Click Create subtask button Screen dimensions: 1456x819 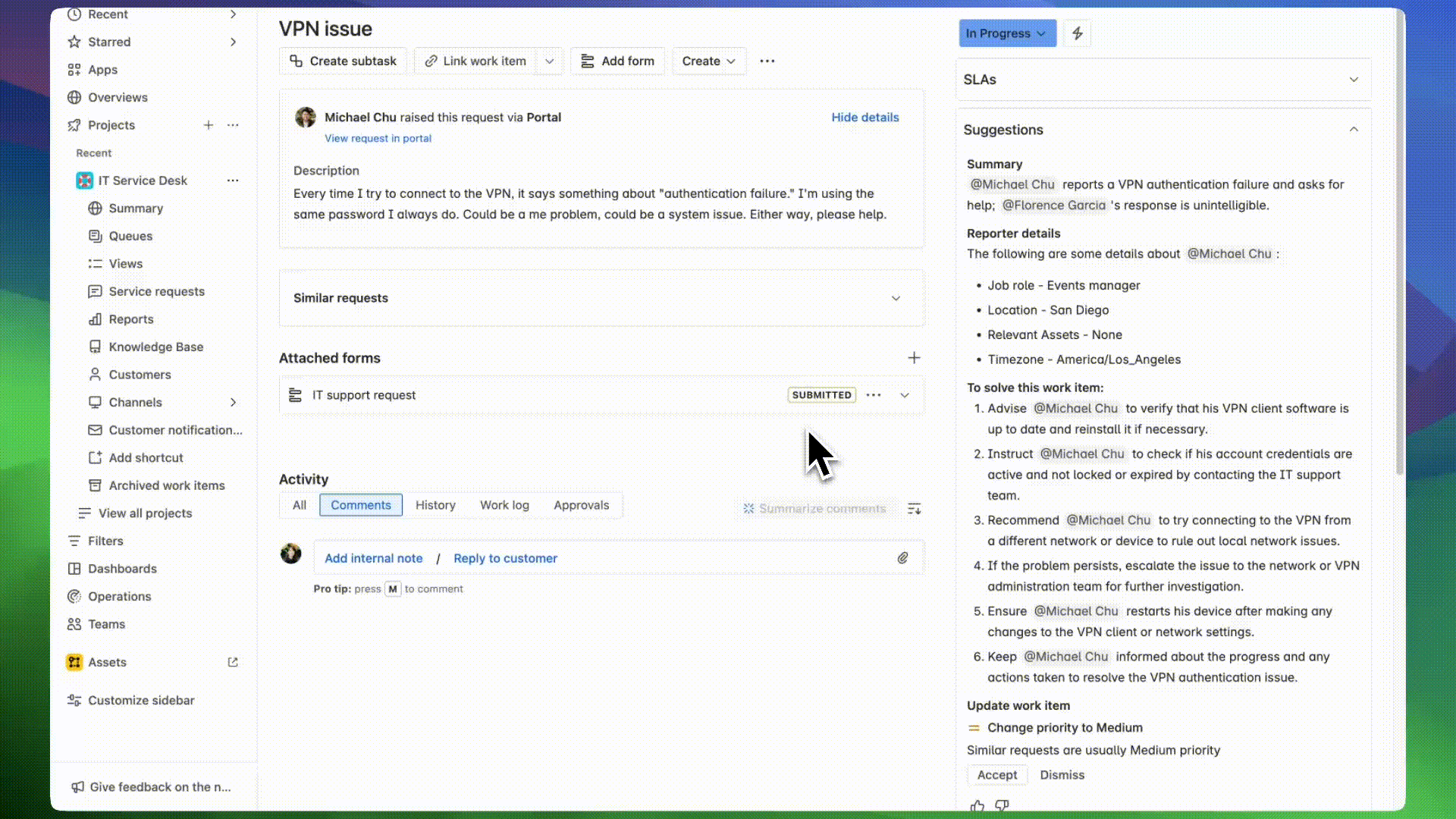coord(344,61)
